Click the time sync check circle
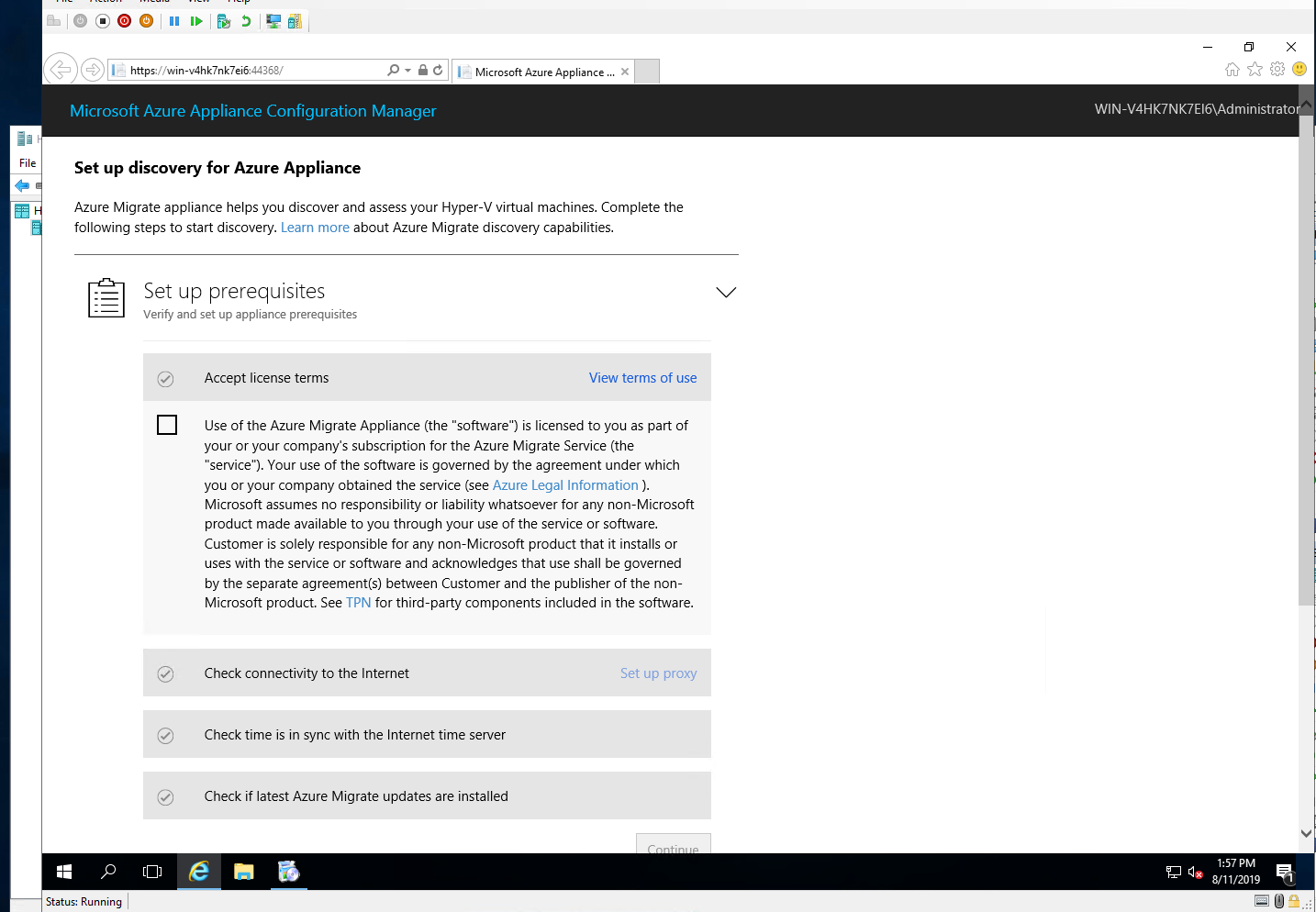Screen dimensions: 1316x912 [x=165, y=735]
